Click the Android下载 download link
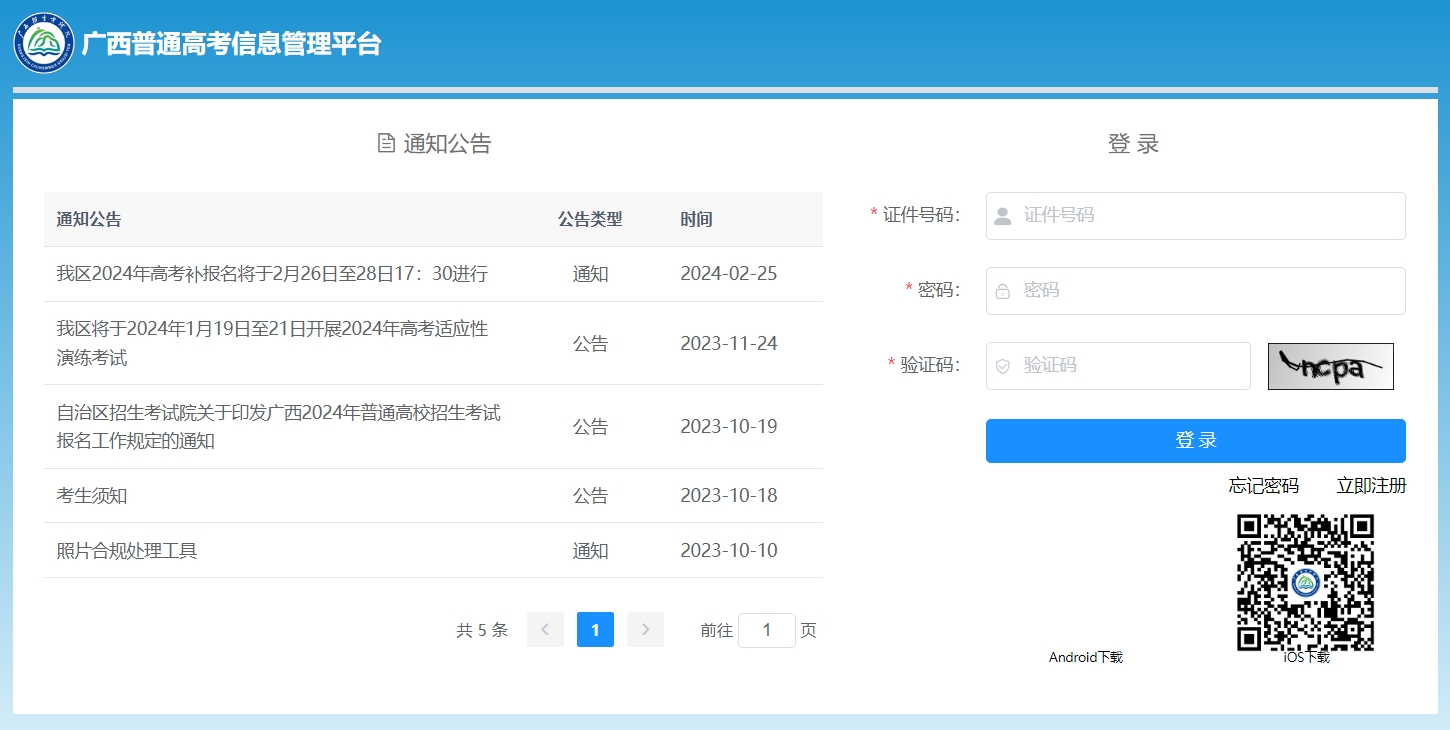 pos(1085,657)
